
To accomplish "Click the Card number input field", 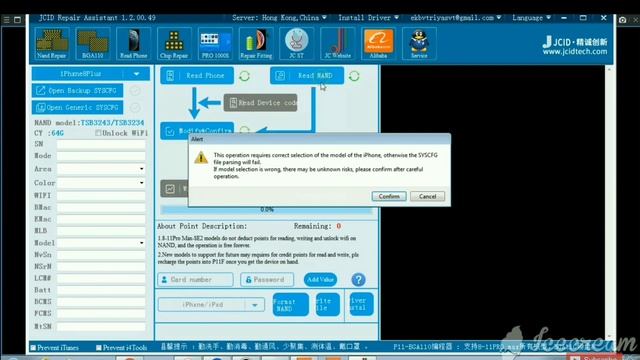I will tap(195, 280).
